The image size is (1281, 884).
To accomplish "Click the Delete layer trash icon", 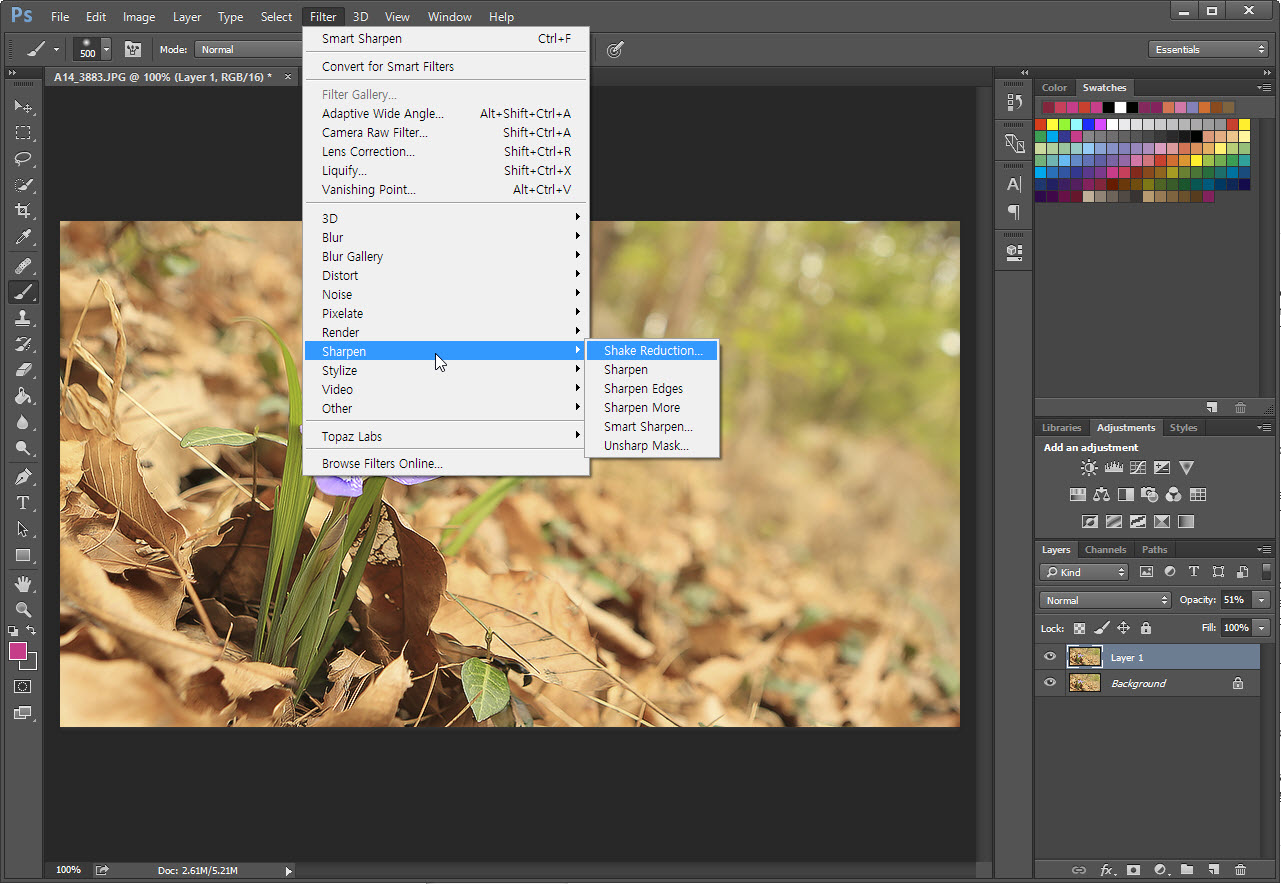I will 1240,870.
